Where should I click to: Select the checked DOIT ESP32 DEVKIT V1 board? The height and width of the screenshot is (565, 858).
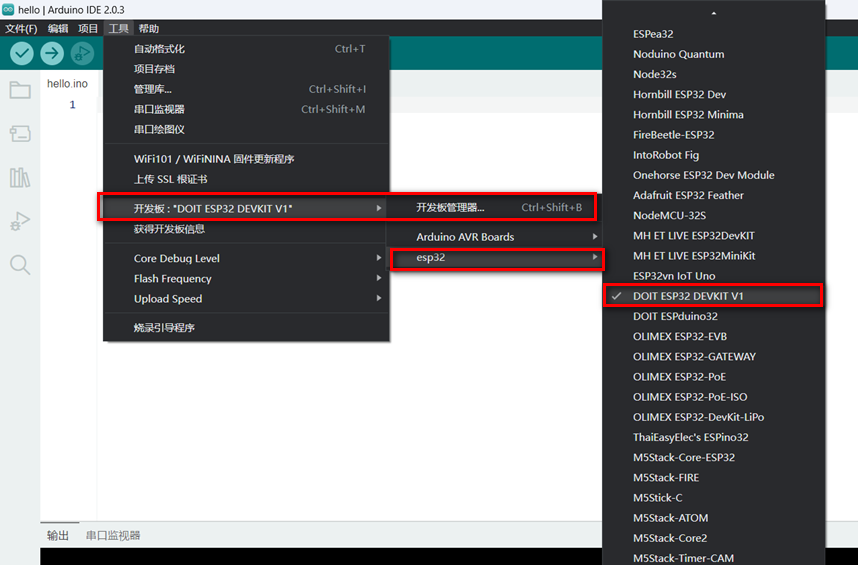click(714, 296)
